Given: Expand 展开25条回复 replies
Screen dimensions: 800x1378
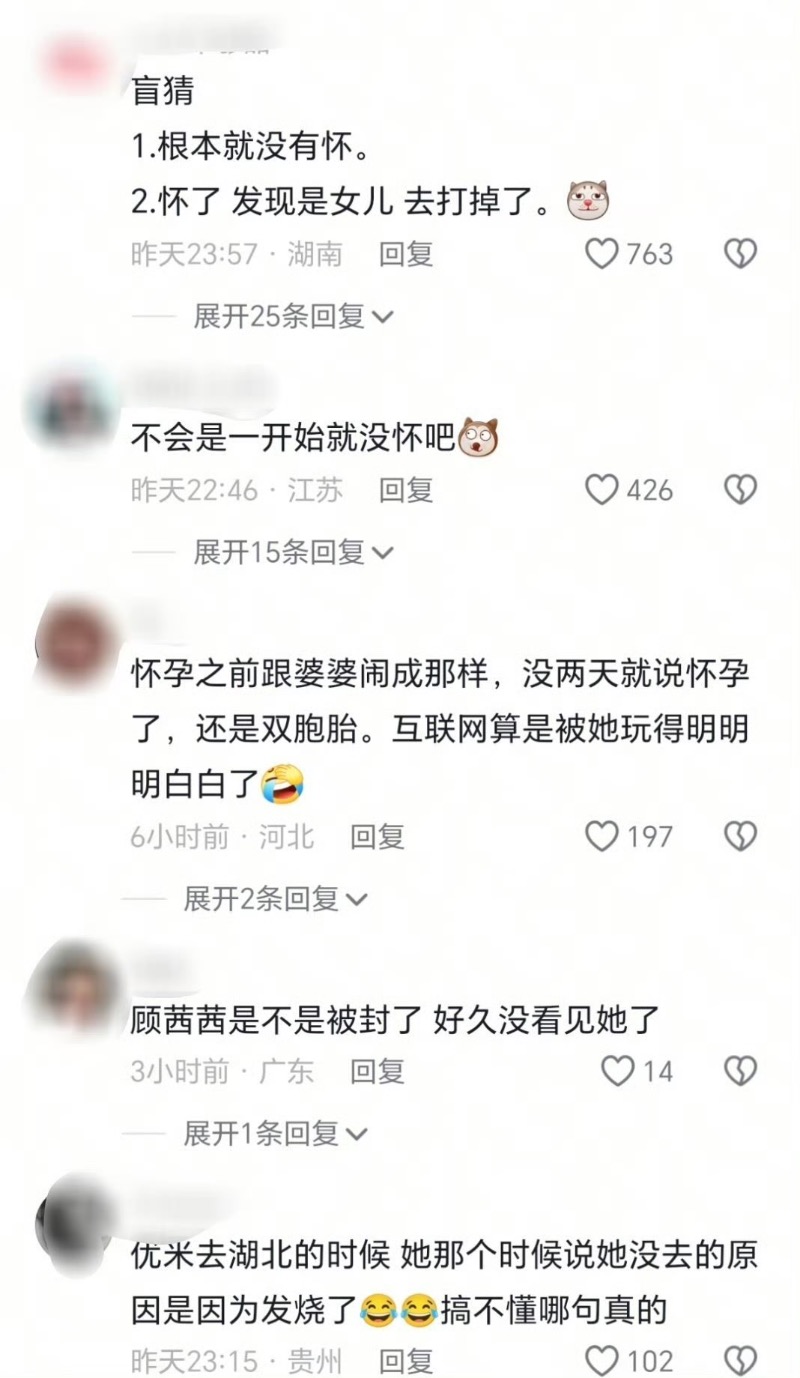Looking at the screenshot, I should (294, 317).
